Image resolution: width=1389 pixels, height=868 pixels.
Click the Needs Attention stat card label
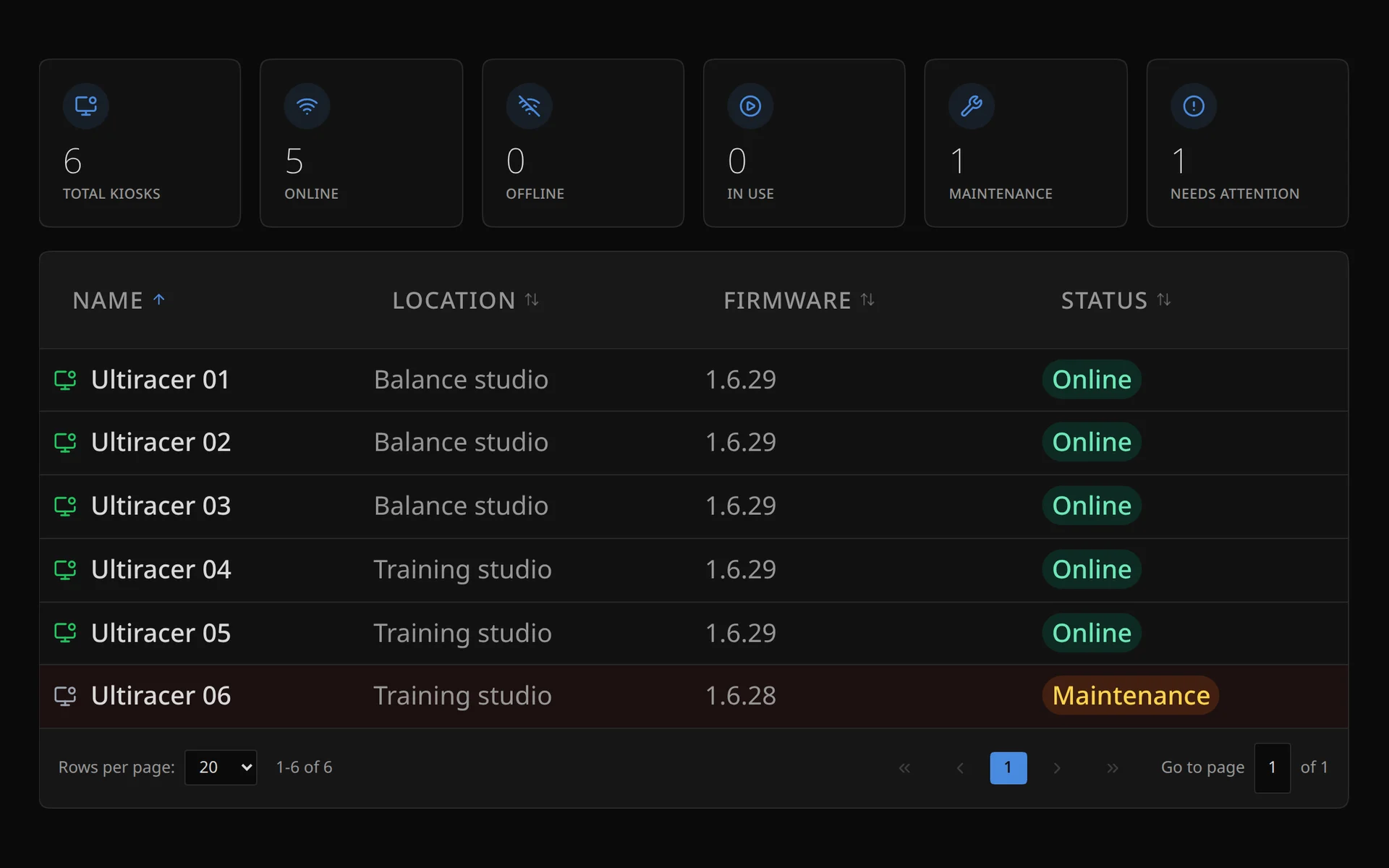point(1235,194)
